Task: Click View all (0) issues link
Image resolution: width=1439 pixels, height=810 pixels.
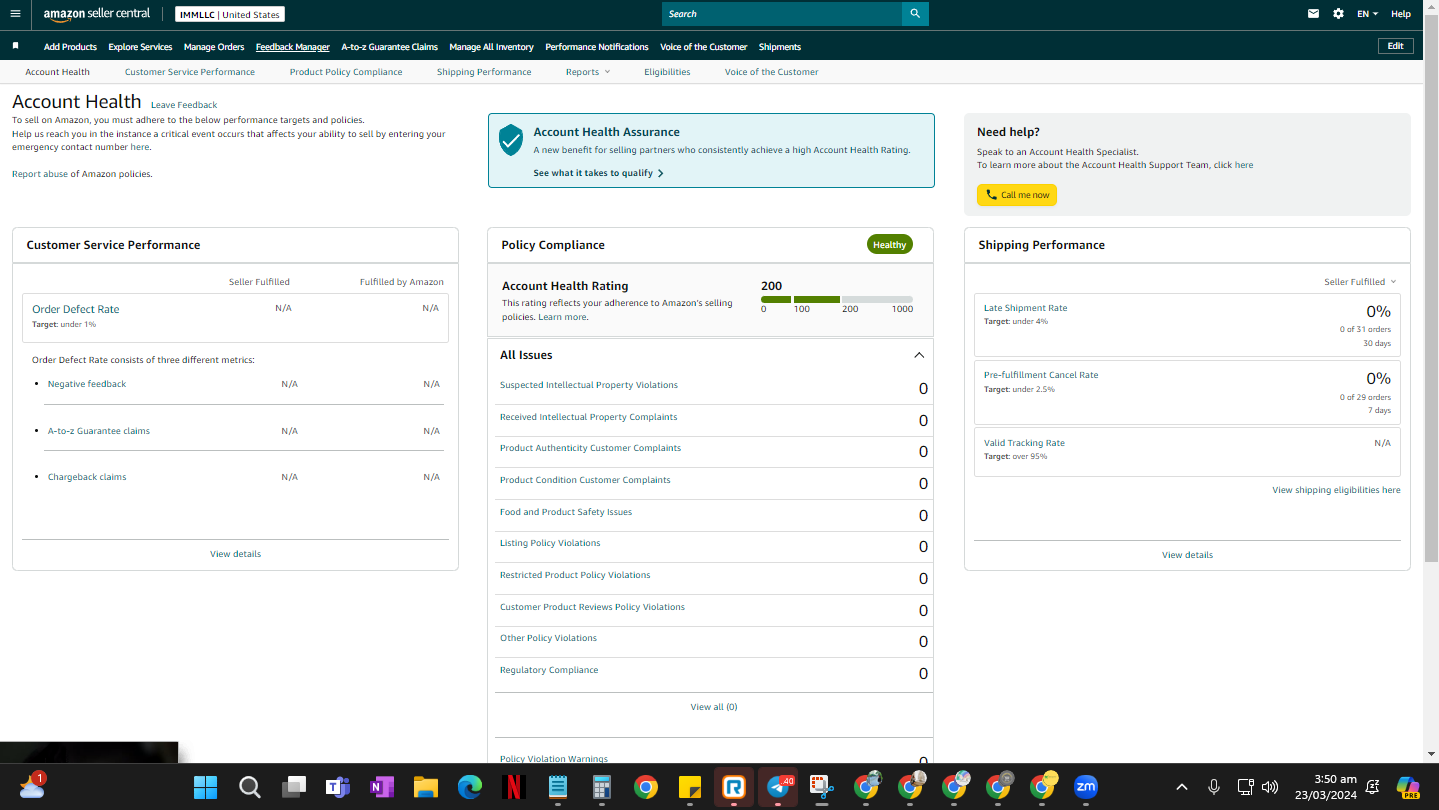Action: (714, 707)
